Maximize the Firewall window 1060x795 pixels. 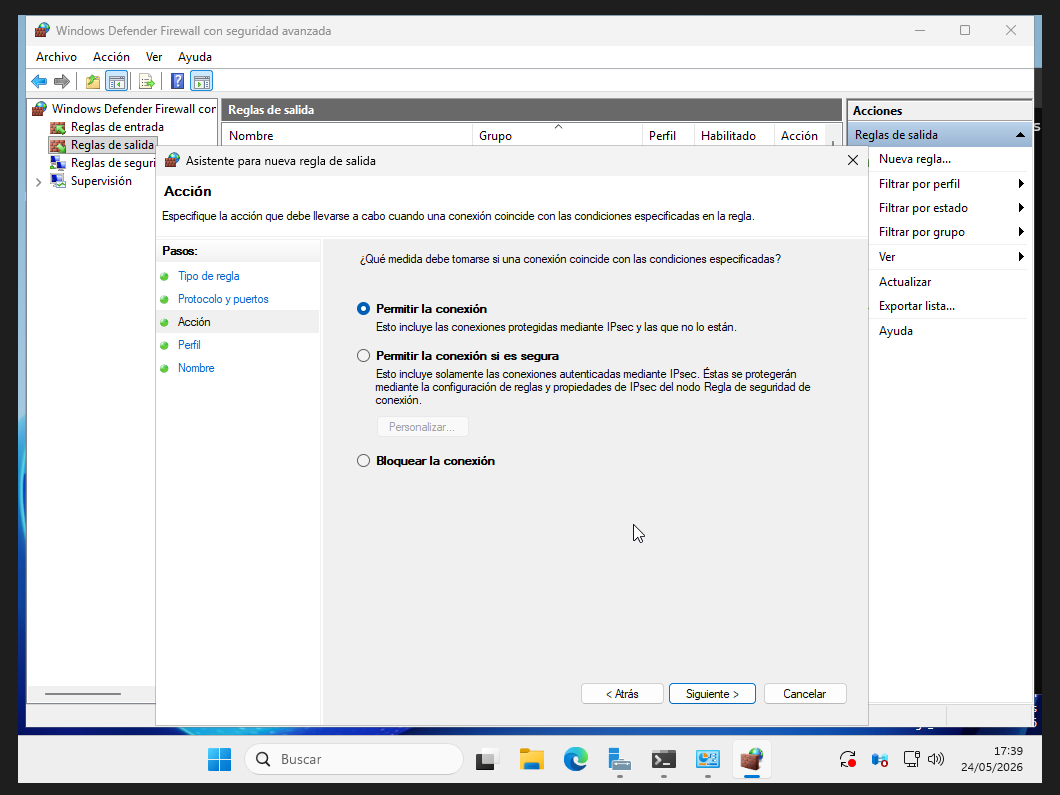[x=965, y=30]
